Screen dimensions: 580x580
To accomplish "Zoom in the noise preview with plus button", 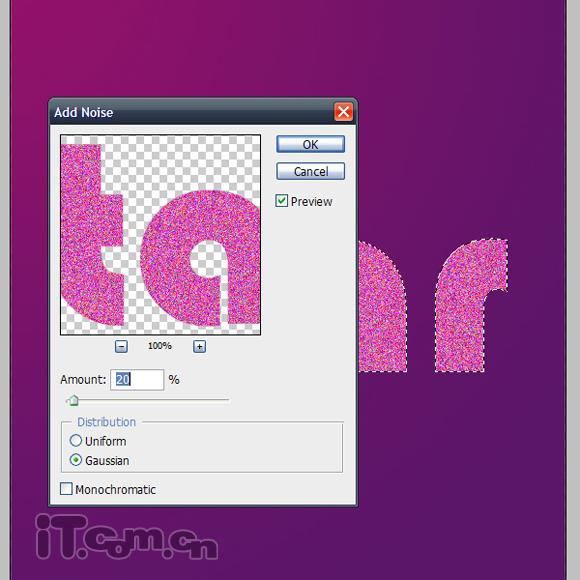I will click(x=199, y=347).
